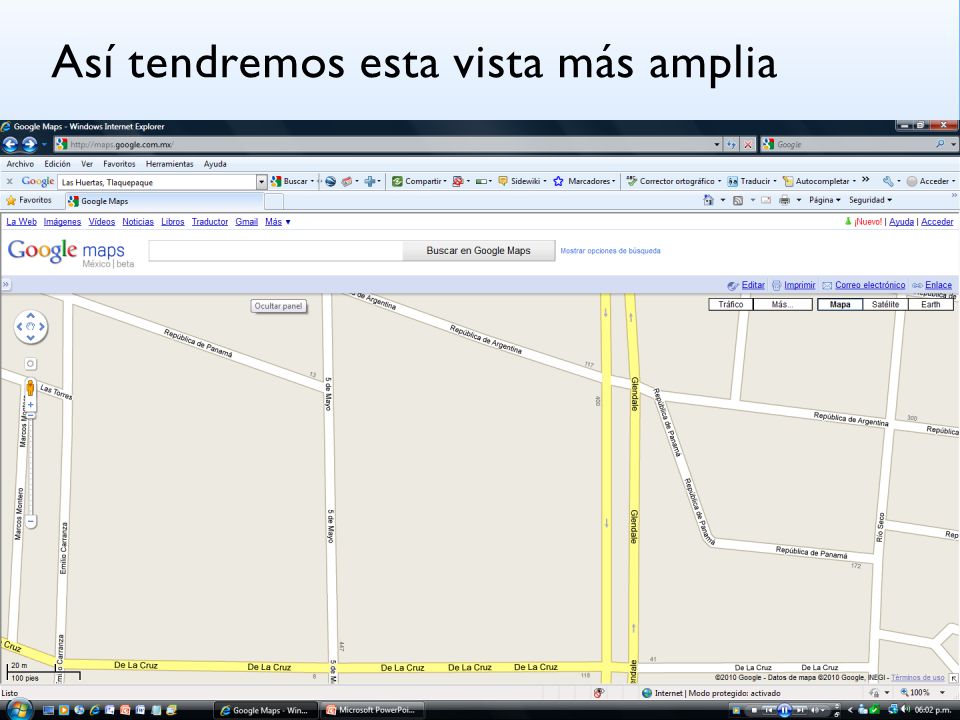Open the Archivo menu
960x720 pixels.
pyautogui.click(x=20, y=164)
